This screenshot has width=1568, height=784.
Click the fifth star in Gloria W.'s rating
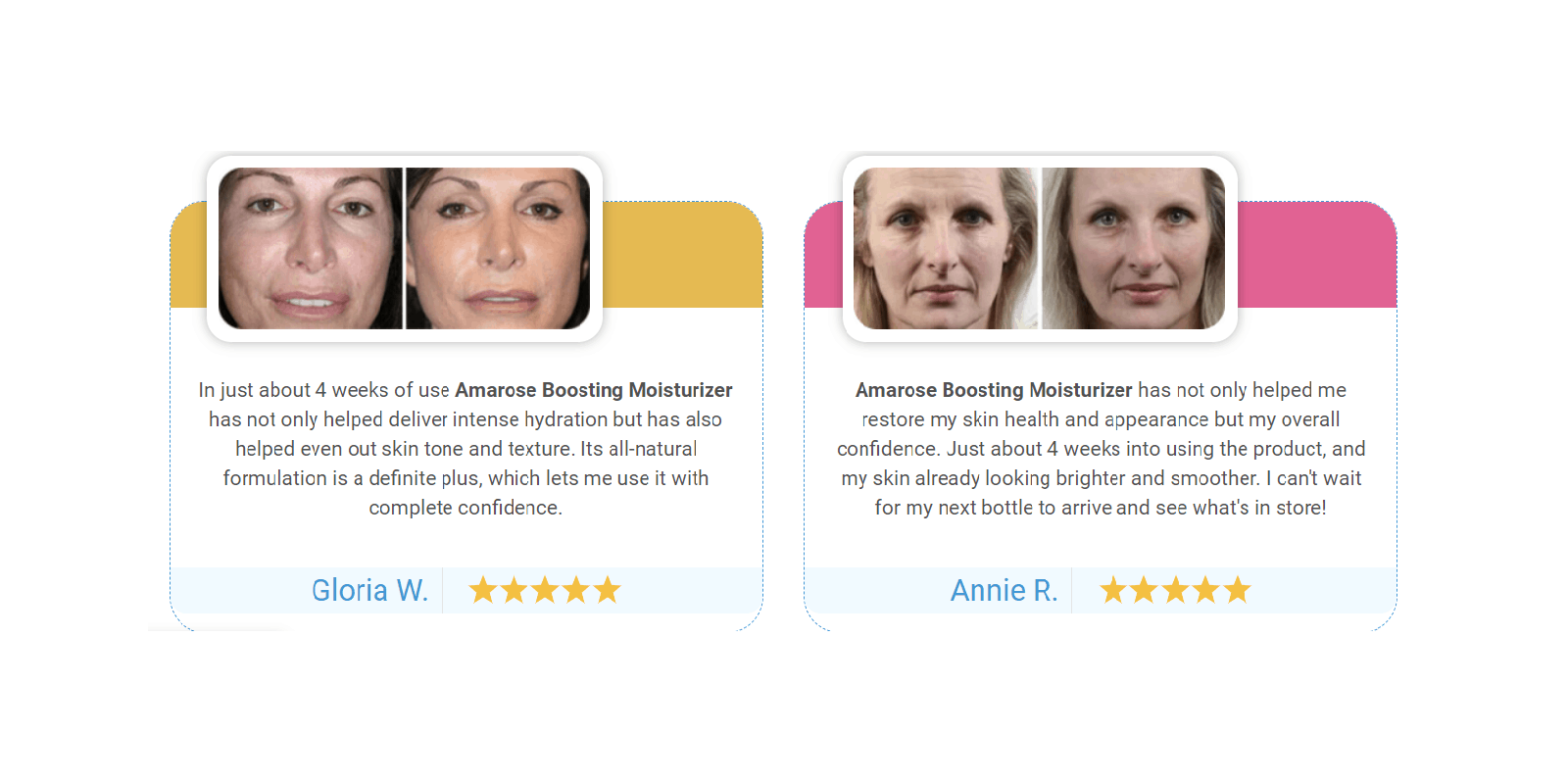pyautogui.click(x=608, y=590)
